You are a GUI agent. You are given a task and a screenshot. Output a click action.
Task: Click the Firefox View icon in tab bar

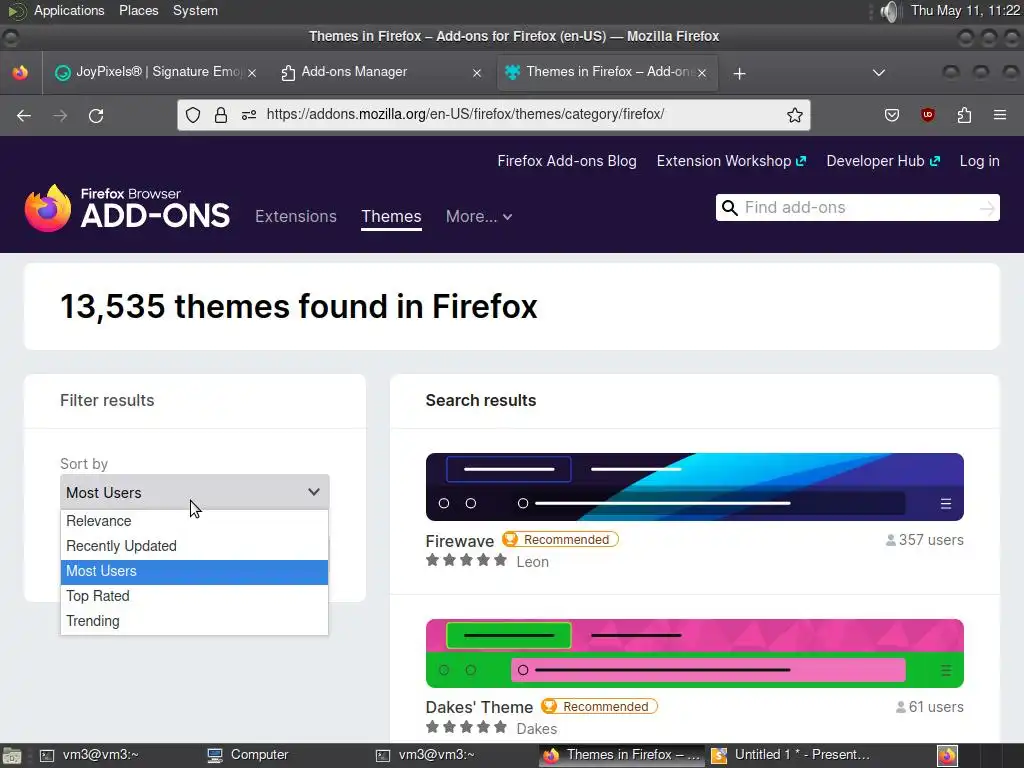[x=20, y=72]
